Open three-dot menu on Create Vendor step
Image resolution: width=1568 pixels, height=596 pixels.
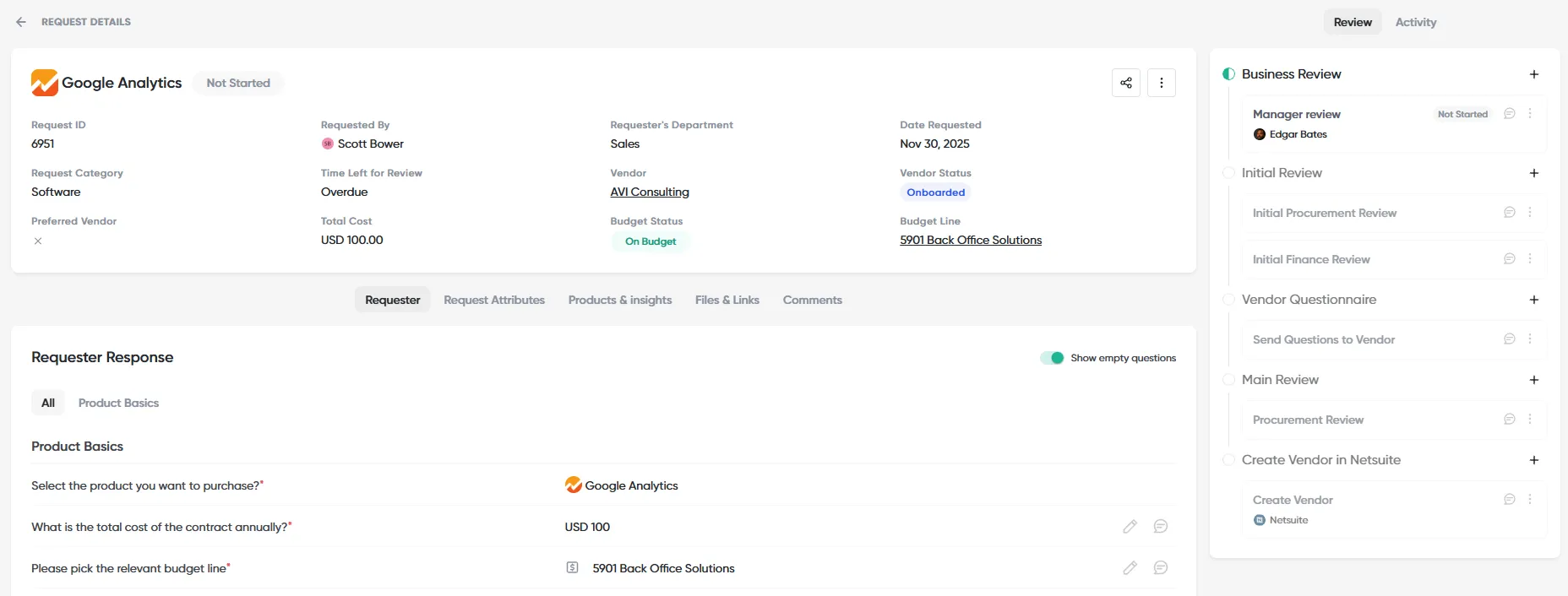[1530, 499]
